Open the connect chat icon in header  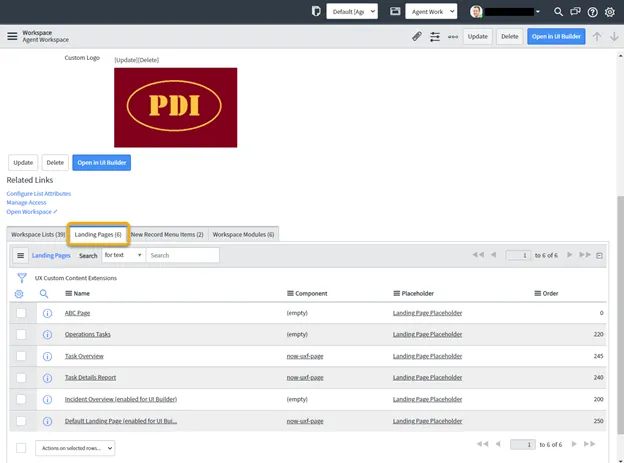575,12
